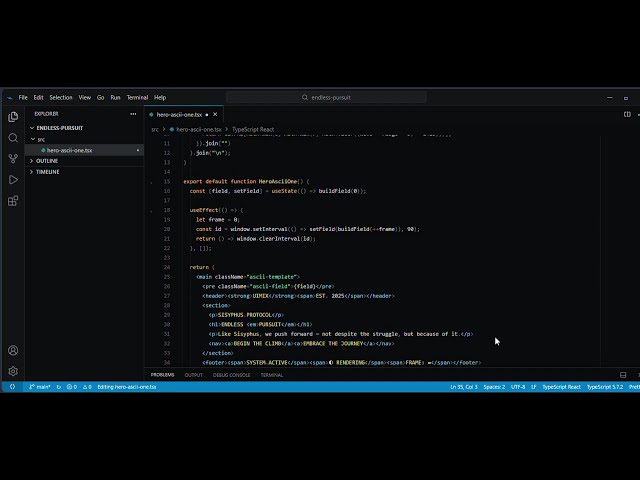Switch to the TERMINAL panel tab
The width and height of the screenshot is (640, 480).
click(x=272, y=375)
